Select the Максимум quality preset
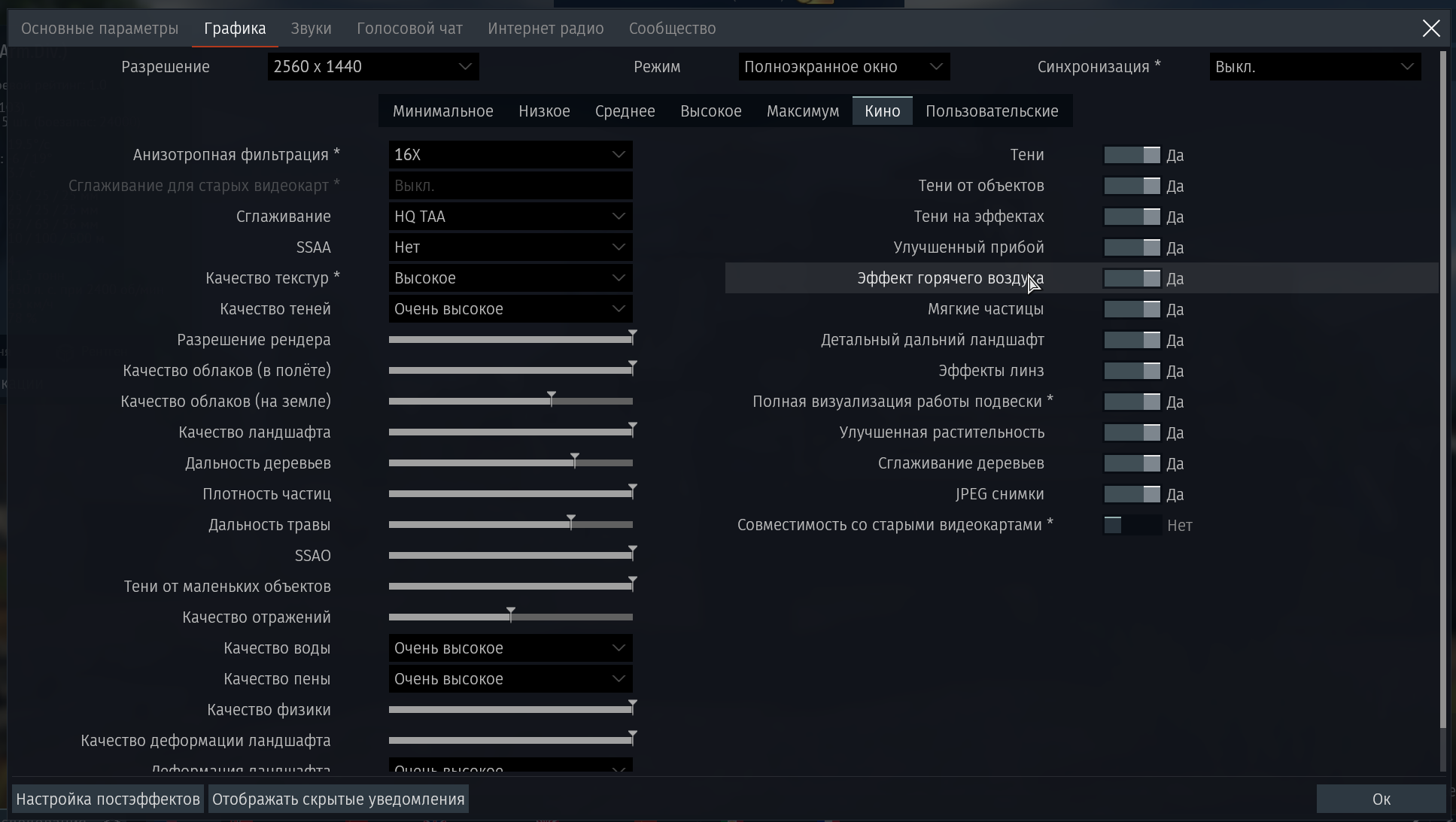This screenshot has width=1456, height=822. click(x=802, y=111)
